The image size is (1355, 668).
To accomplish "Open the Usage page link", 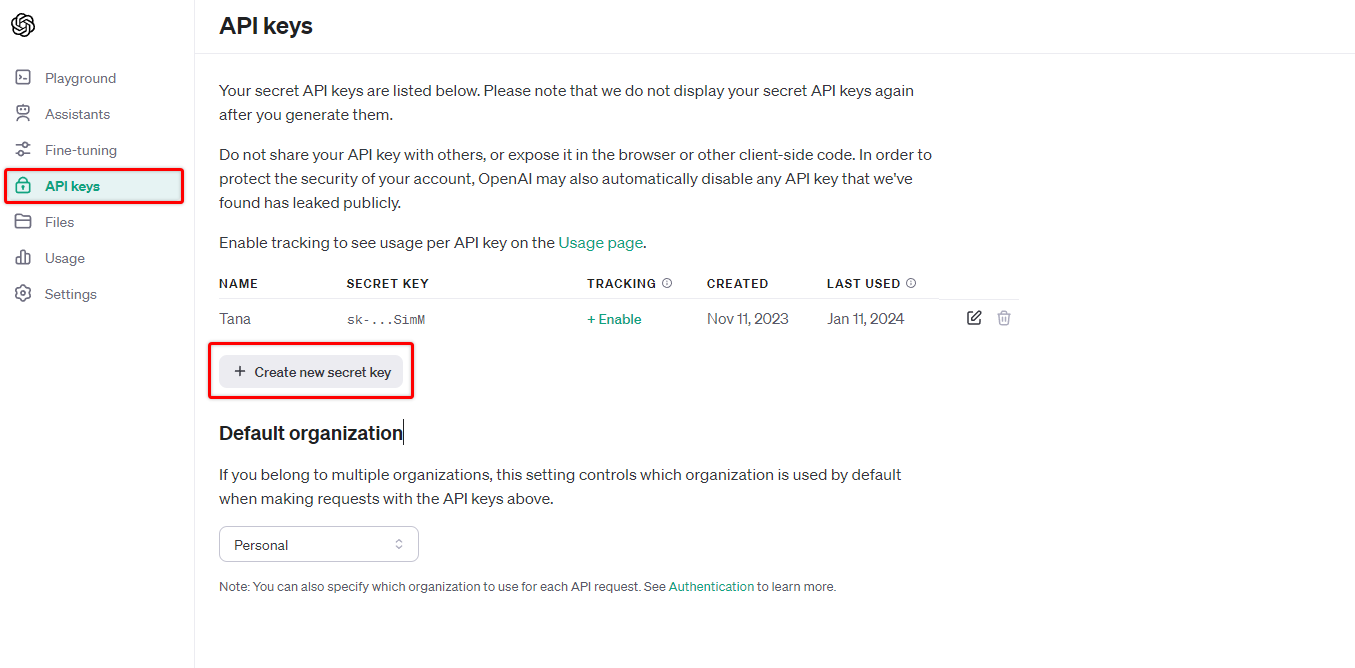I will [x=601, y=242].
